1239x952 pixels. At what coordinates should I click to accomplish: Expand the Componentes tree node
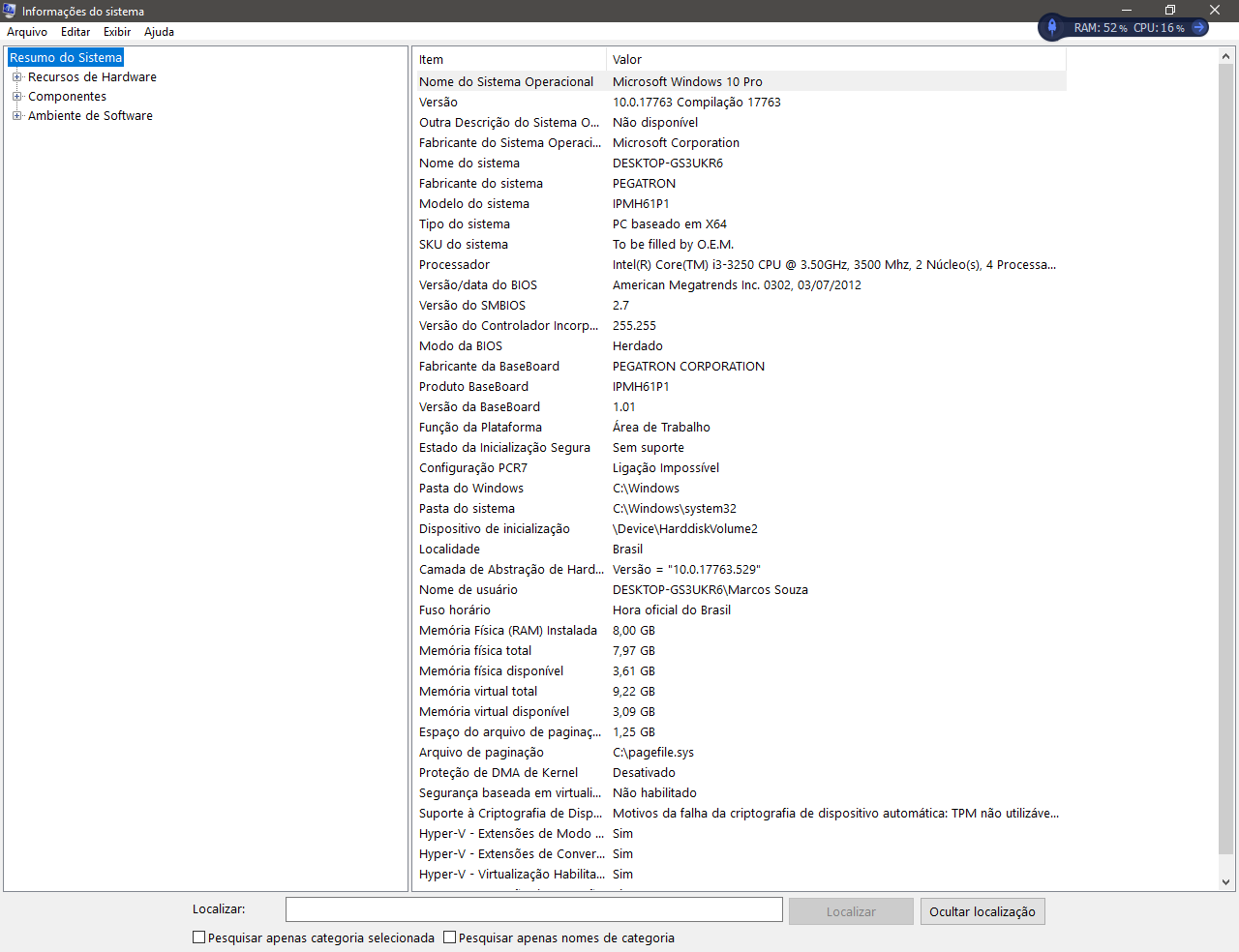click(16, 96)
